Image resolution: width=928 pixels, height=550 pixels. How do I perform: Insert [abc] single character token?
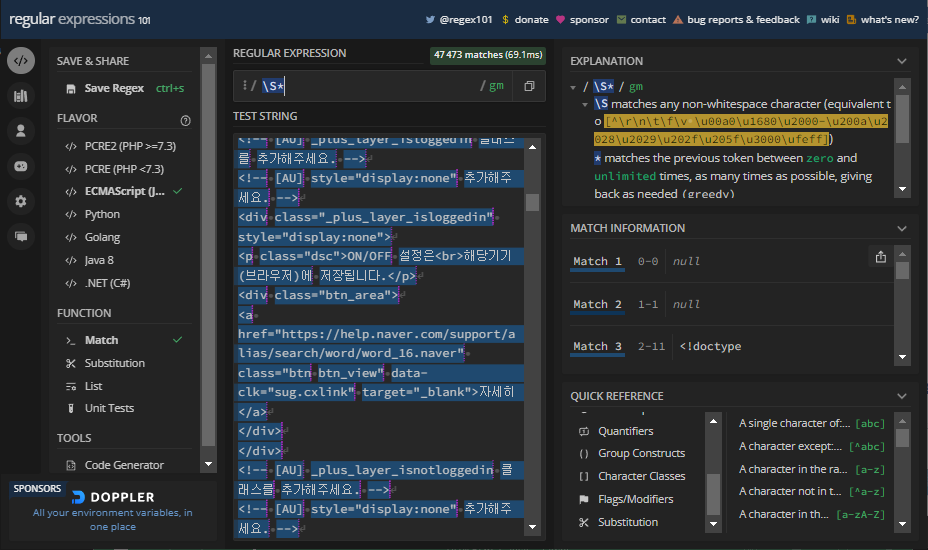(x=811, y=424)
